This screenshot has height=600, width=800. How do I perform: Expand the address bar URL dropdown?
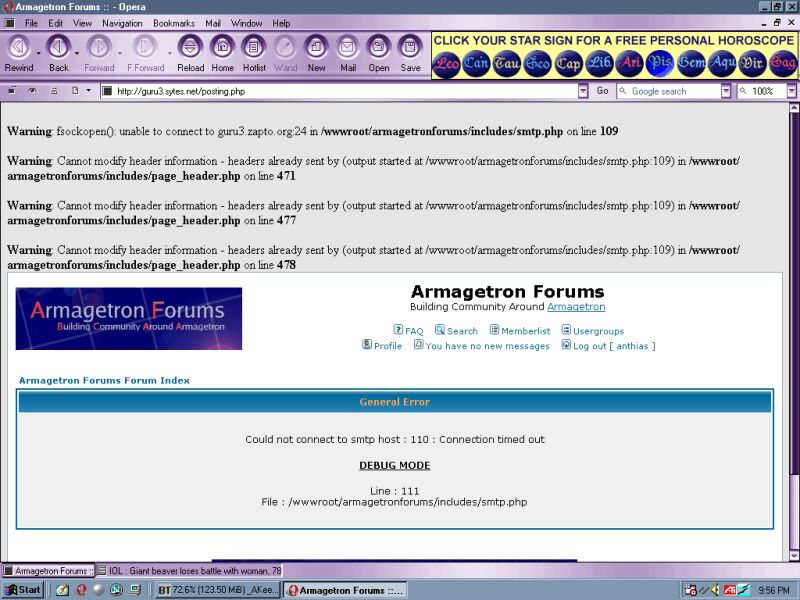[583, 91]
